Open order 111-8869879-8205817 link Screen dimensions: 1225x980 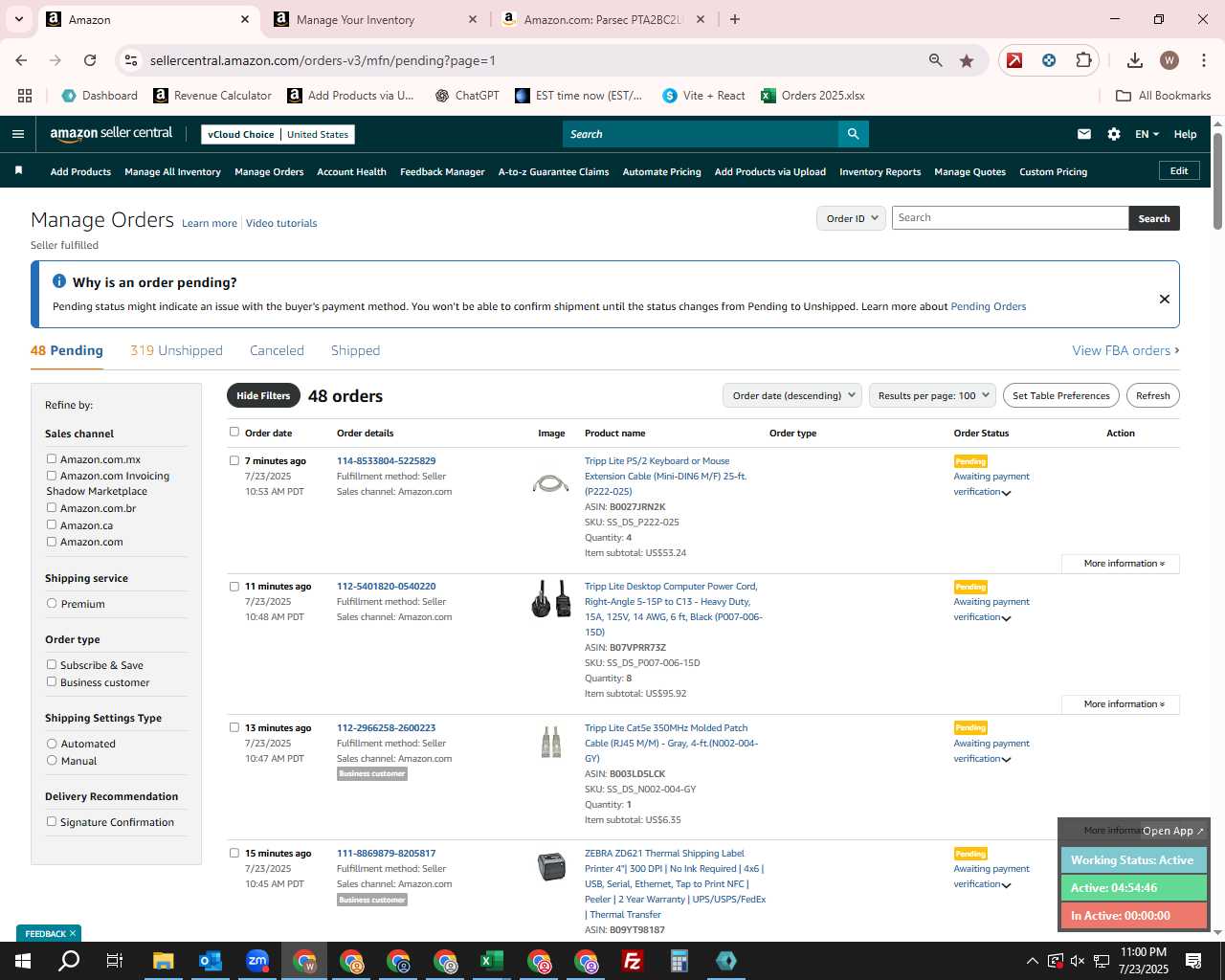click(x=386, y=853)
